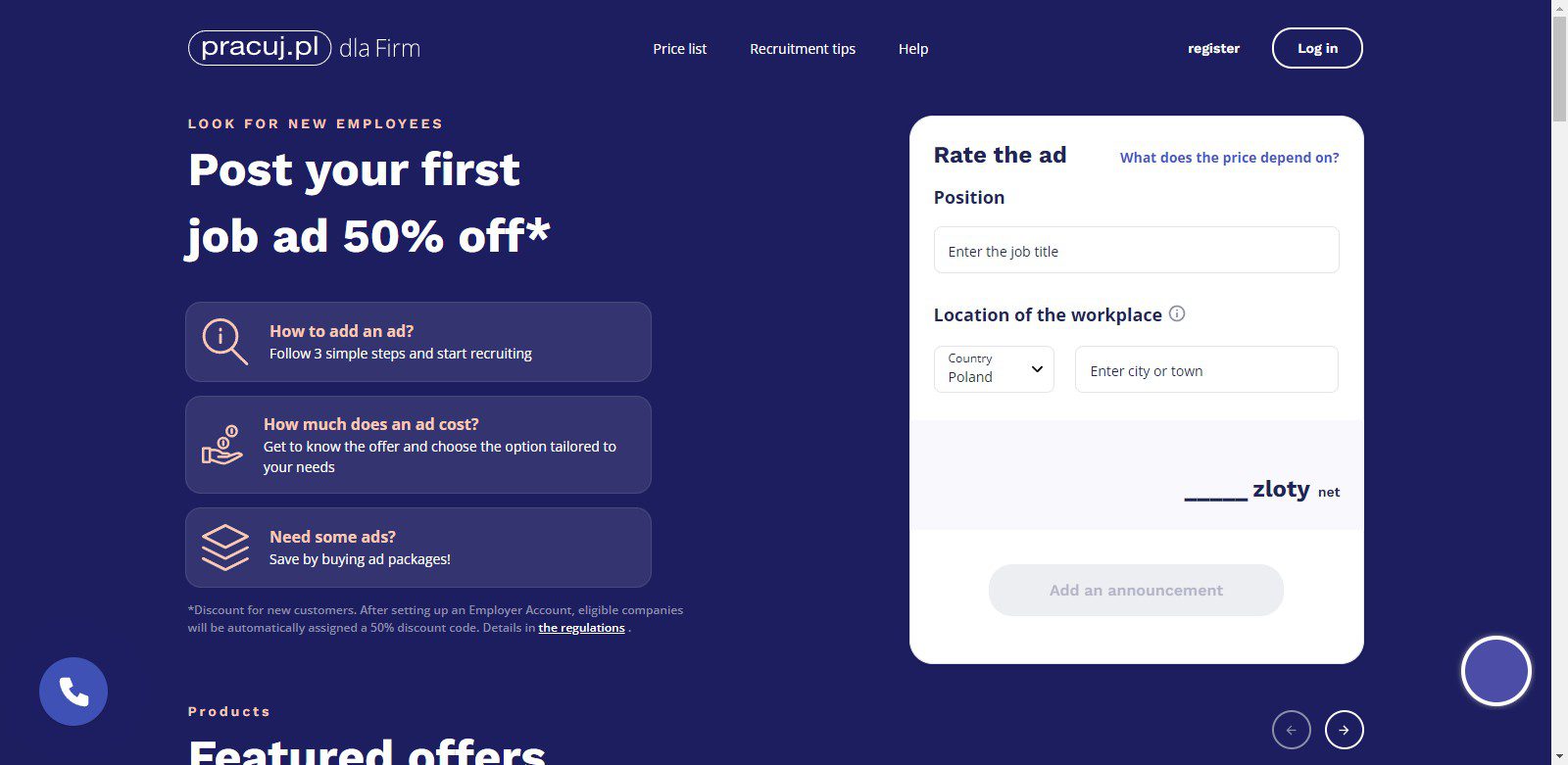Click the job title input field

point(1136,251)
